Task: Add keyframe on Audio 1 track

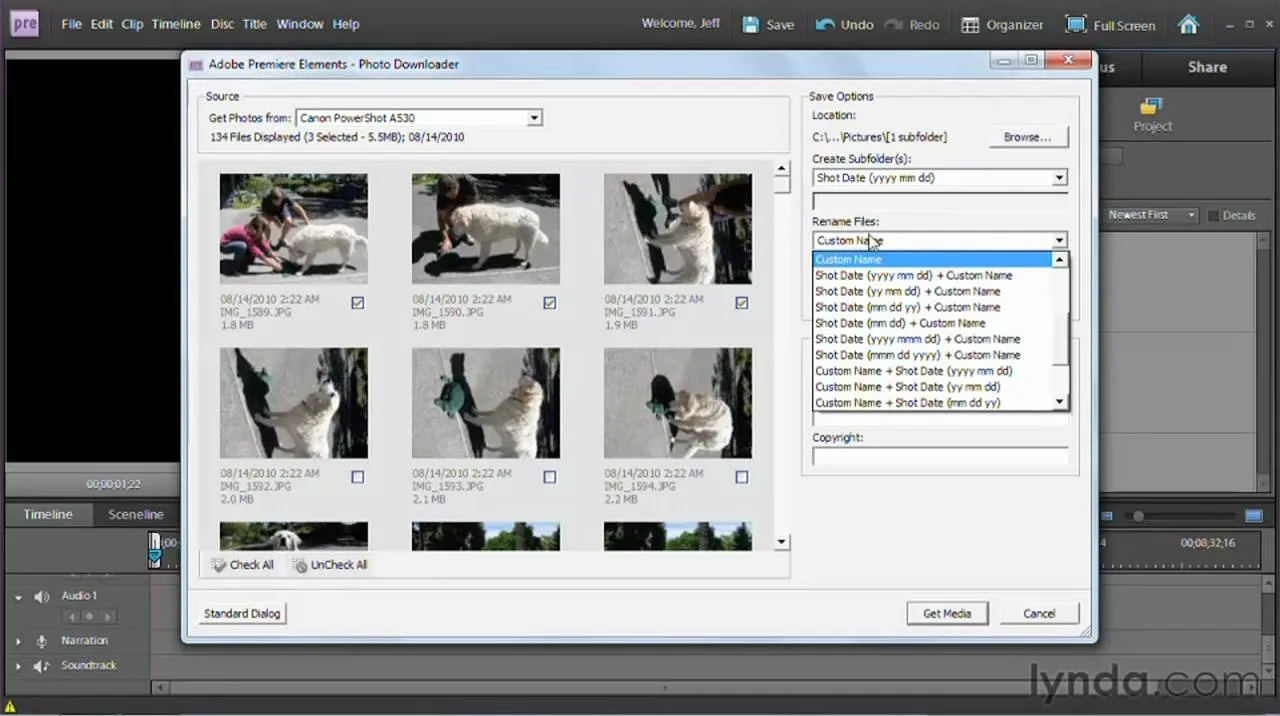Action: point(89,617)
